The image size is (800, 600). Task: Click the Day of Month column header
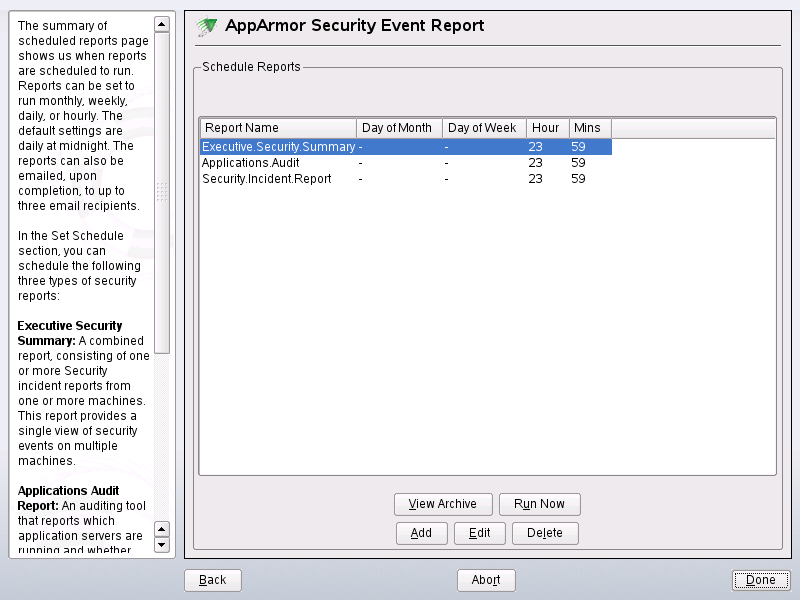tap(398, 127)
